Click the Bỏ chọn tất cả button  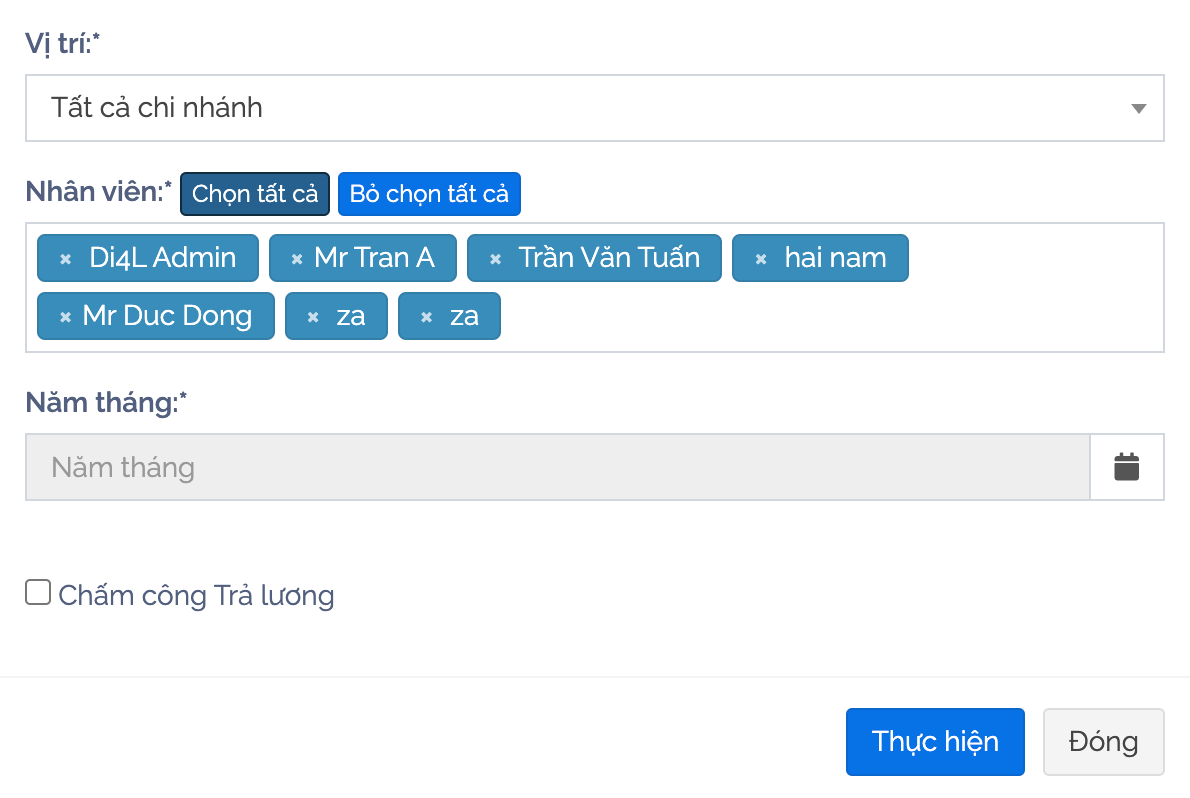point(429,194)
